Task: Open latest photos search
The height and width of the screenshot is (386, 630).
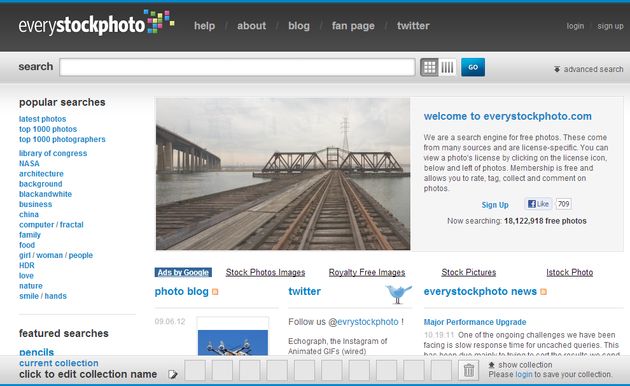Action: [43, 119]
